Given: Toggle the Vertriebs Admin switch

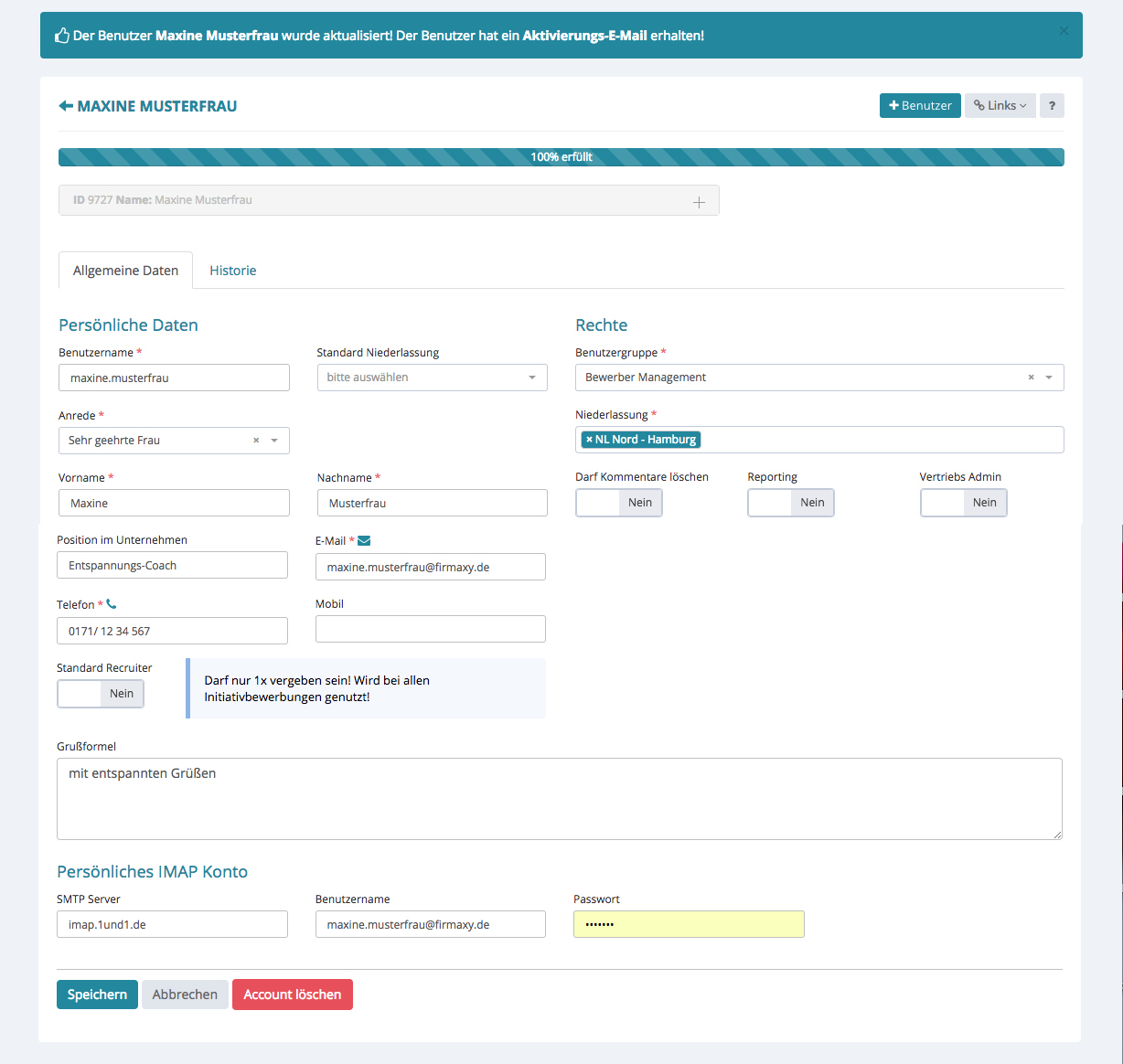Looking at the screenshot, I should click(x=963, y=503).
